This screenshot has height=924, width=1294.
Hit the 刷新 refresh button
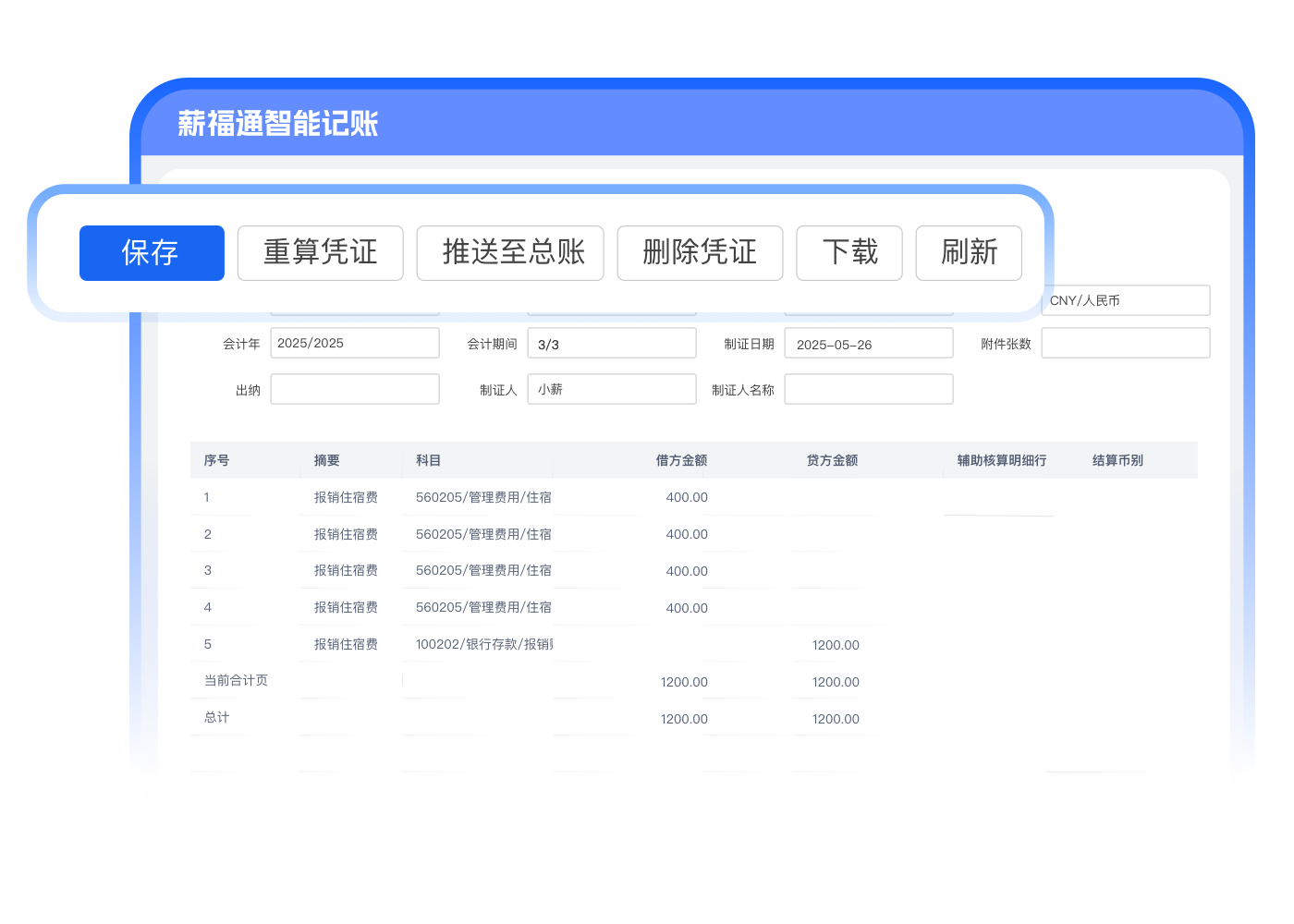[x=968, y=252]
